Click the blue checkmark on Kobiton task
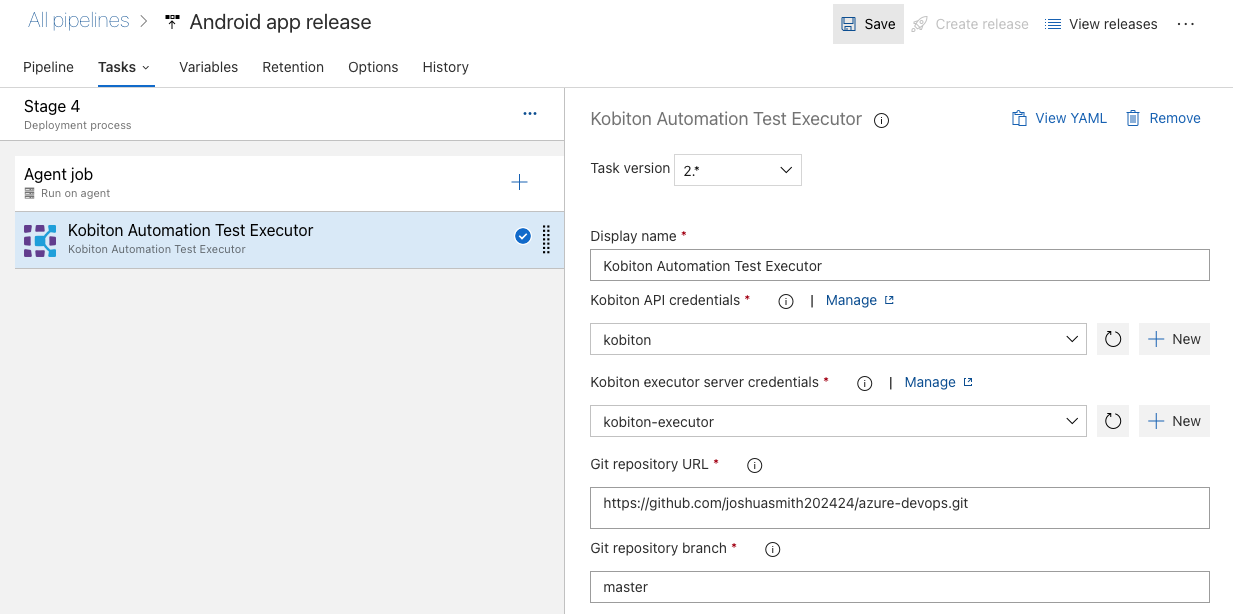The width and height of the screenshot is (1233, 614). [522, 237]
